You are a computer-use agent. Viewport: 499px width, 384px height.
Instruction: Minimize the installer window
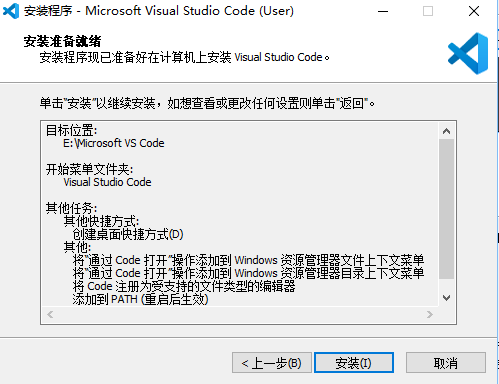pyautogui.click(x=383, y=11)
